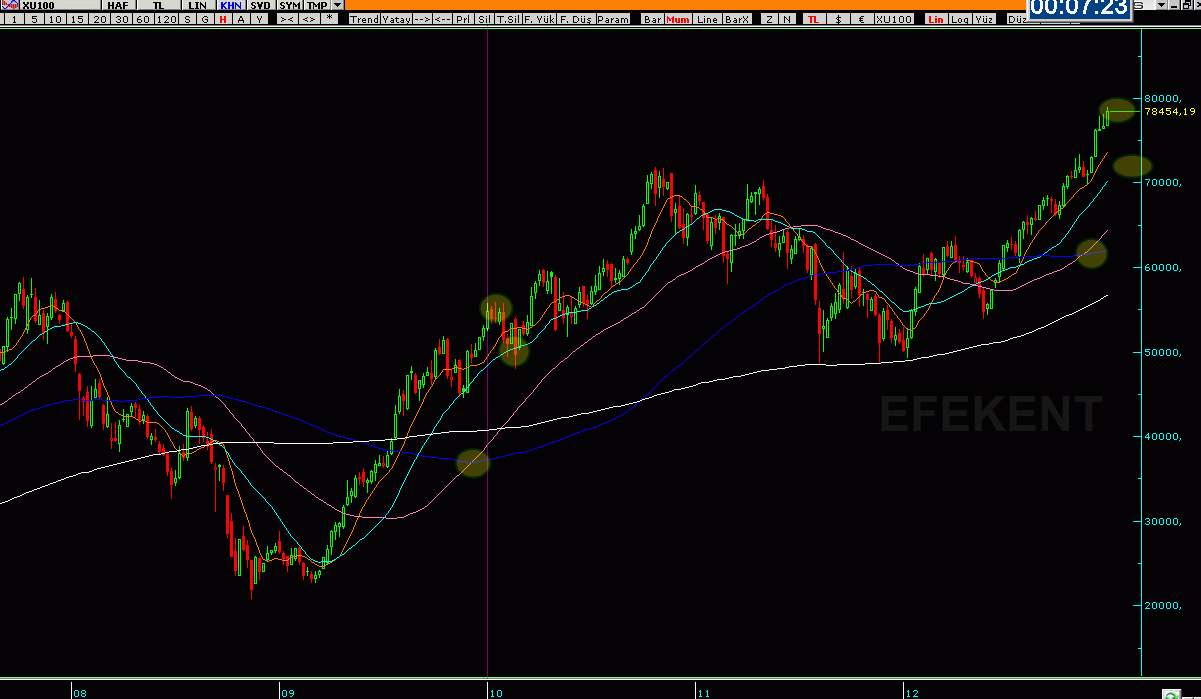Click the right arrow "-->" drawing tool

(421, 19)
